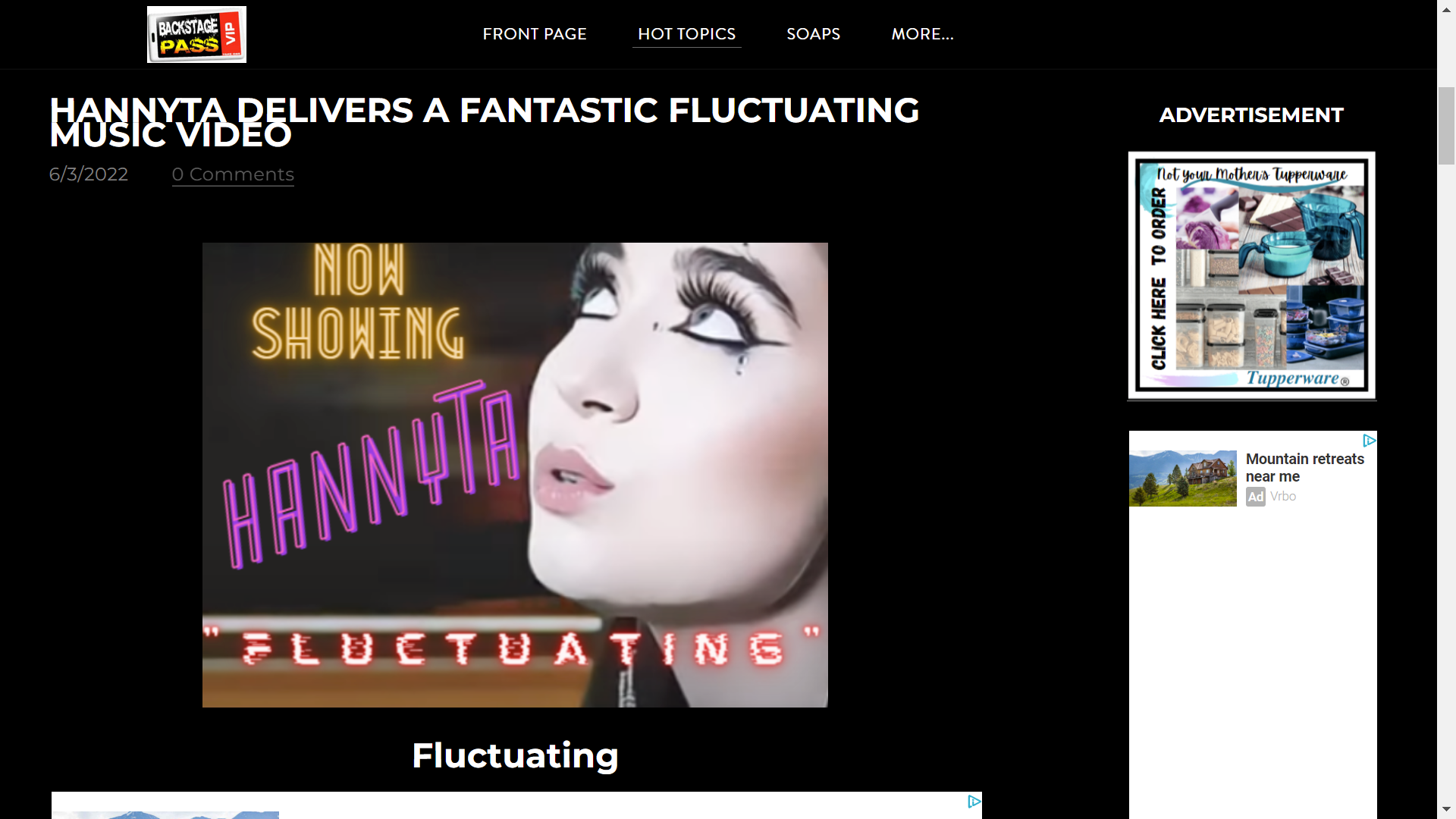Click the scrollbar up arrow

(x=1446, y=8)
